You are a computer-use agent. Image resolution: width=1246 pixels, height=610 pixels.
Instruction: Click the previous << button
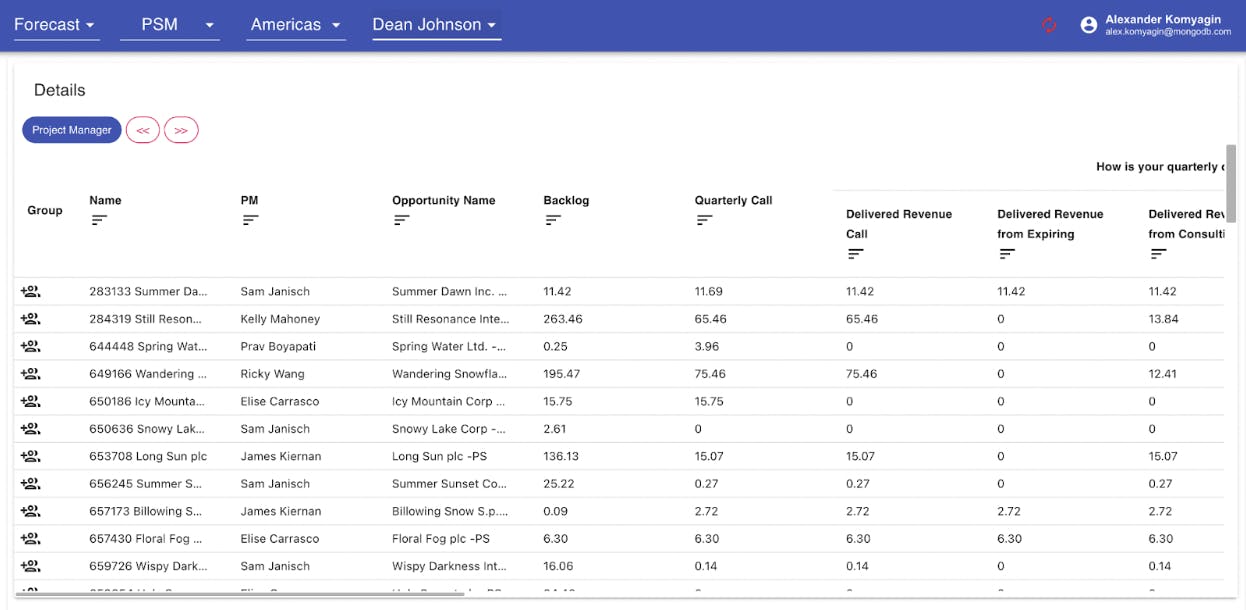coord(143,130)
